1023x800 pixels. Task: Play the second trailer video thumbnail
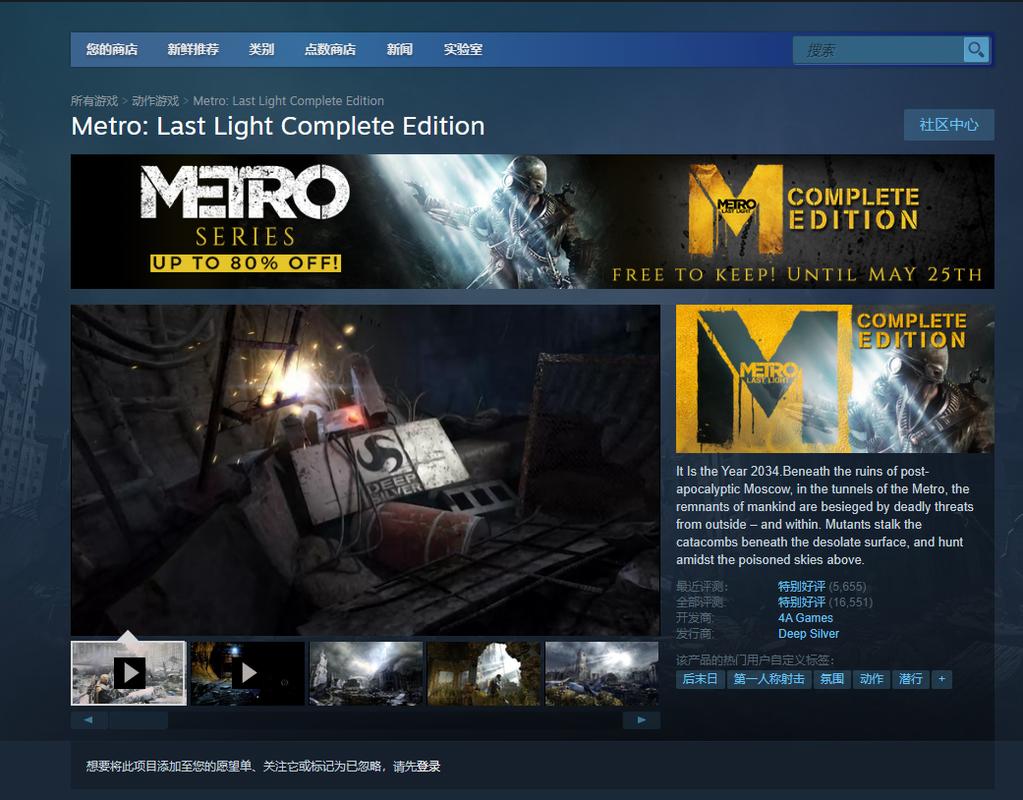(x=247, y=673)
